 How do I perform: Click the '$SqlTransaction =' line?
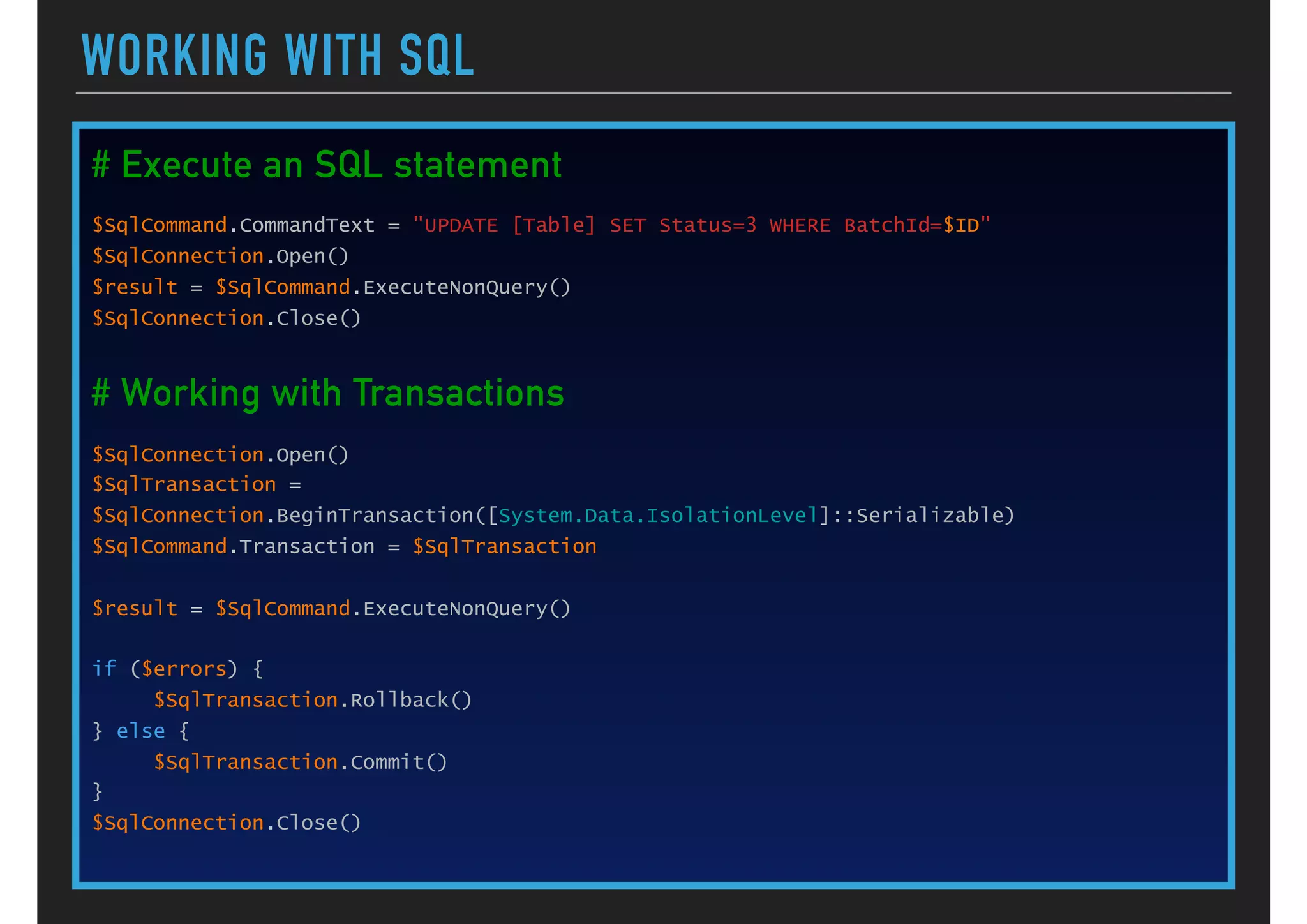tap(197, 485)
